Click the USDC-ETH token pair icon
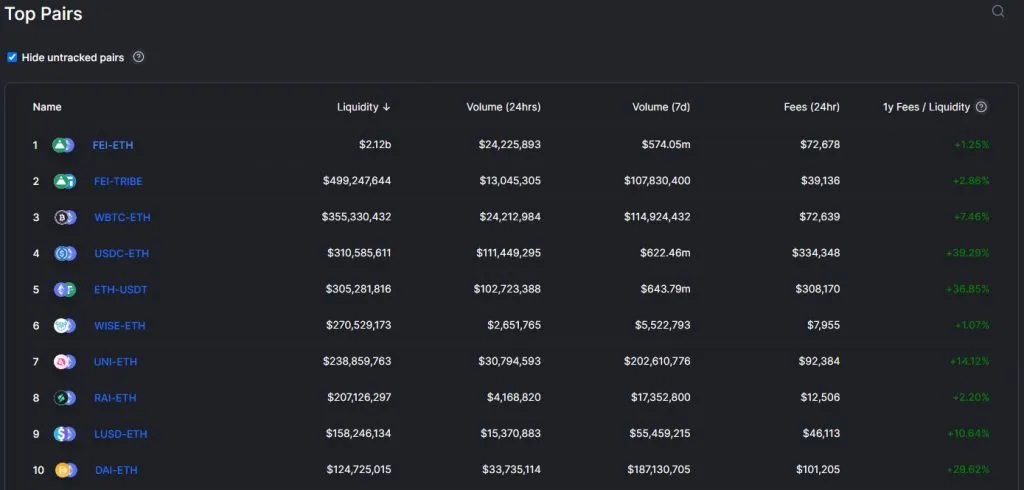Viewport: 1024px width, 490px height. pyautogui.click(x=65, y=253)
